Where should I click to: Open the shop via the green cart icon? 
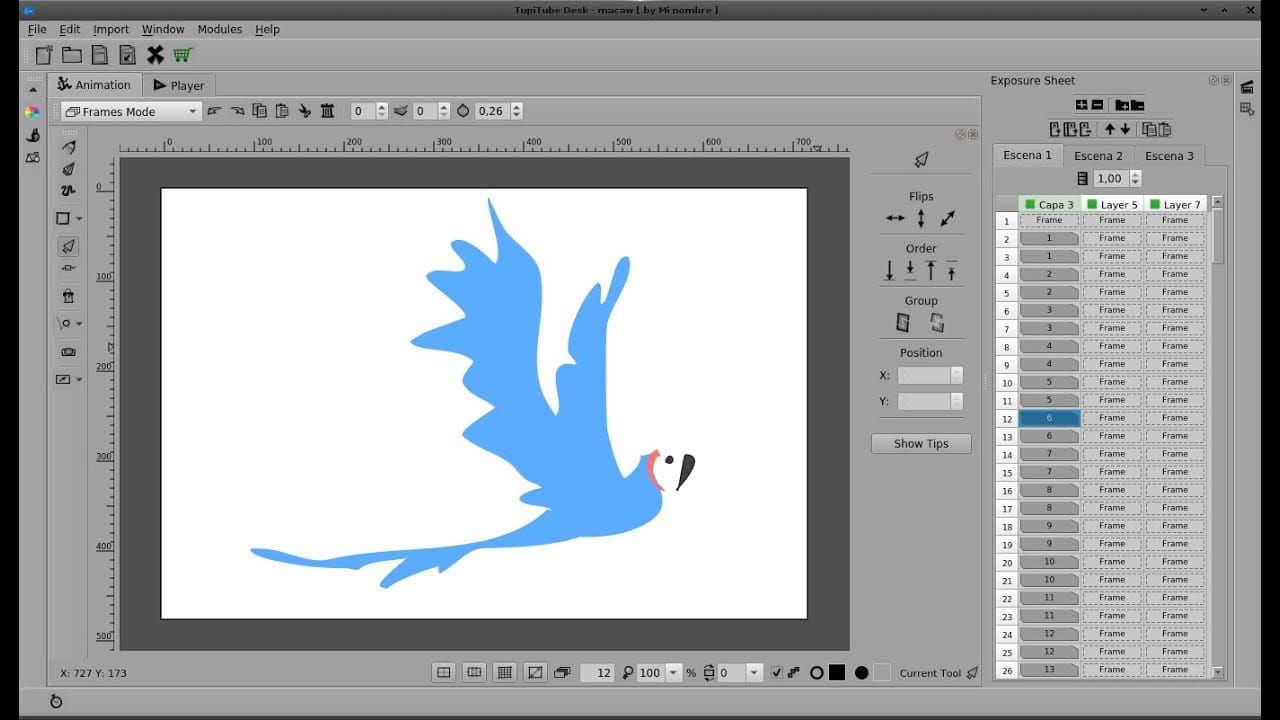pos(182,55)
